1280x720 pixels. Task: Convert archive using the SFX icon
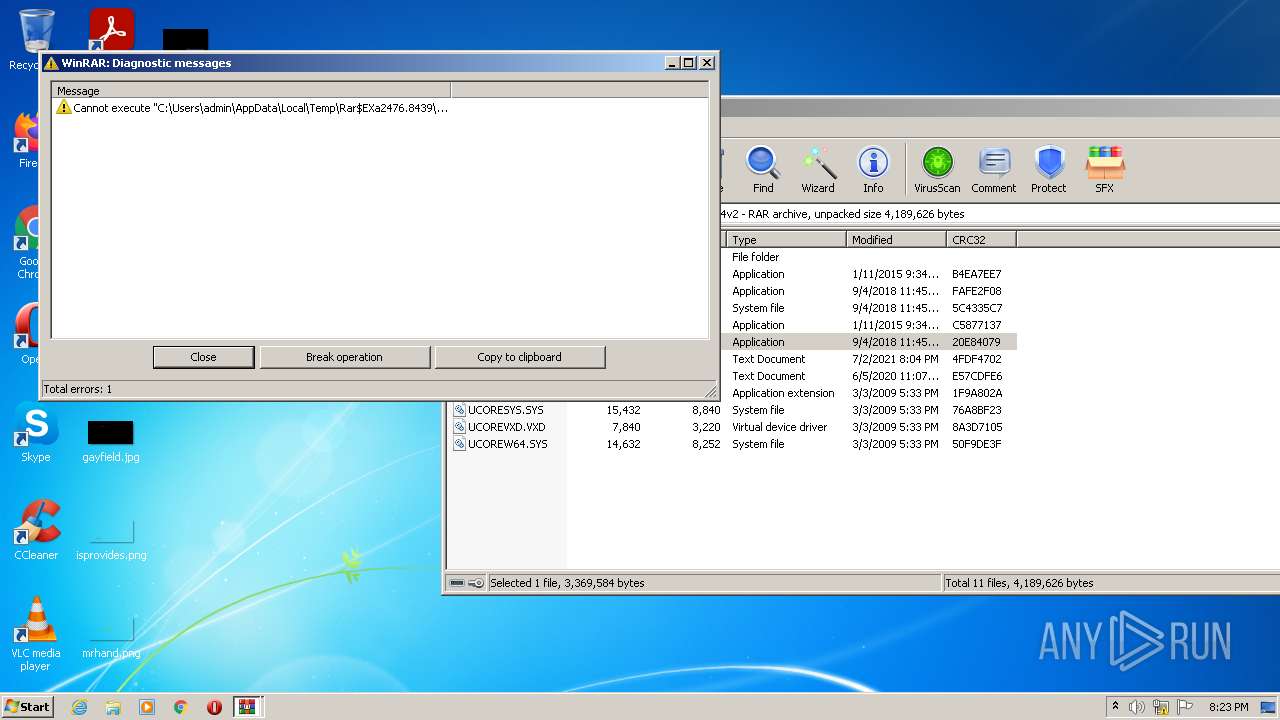pyautogui.click(x=1104, y=169)
